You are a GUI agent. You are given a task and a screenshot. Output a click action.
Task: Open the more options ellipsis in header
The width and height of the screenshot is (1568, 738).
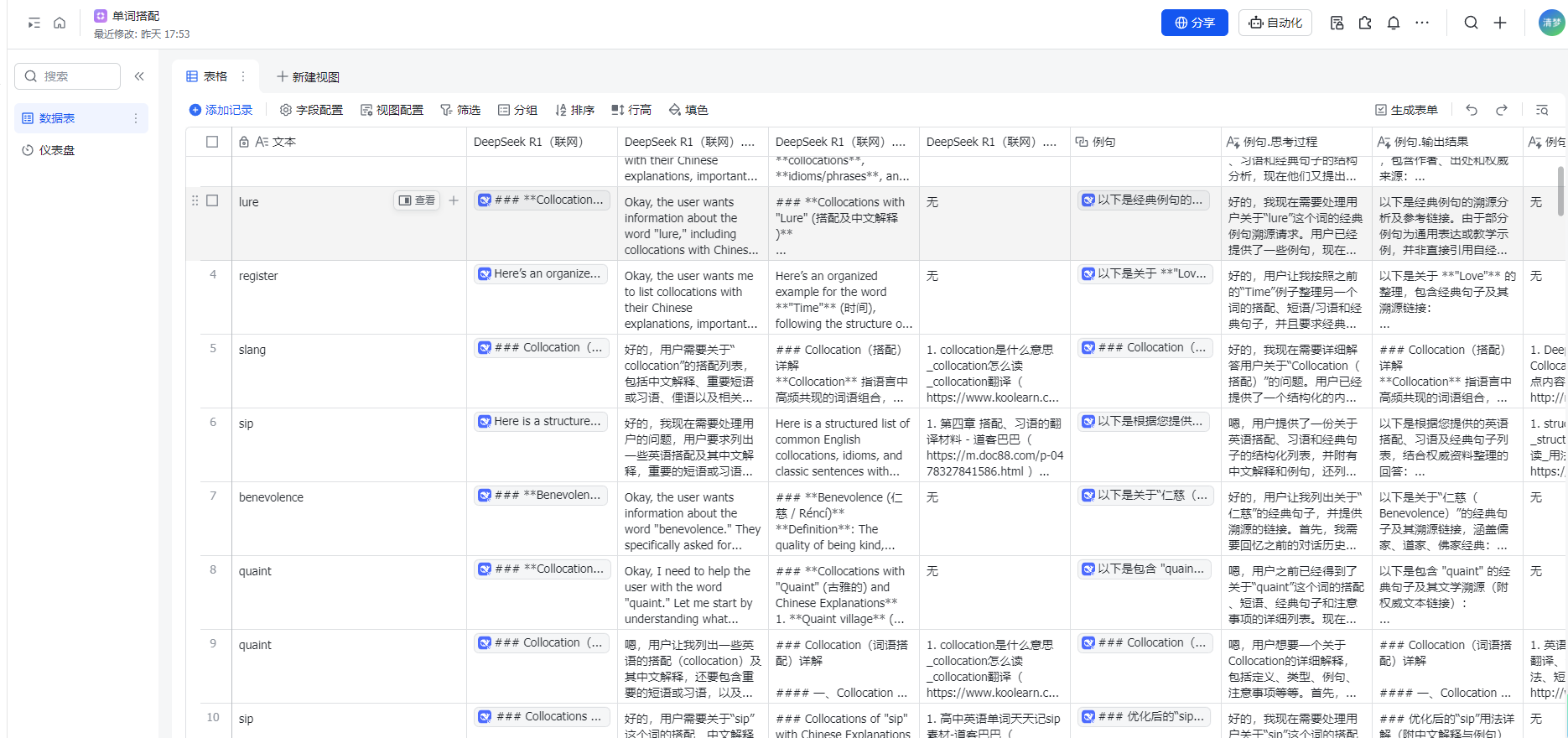1422,23
